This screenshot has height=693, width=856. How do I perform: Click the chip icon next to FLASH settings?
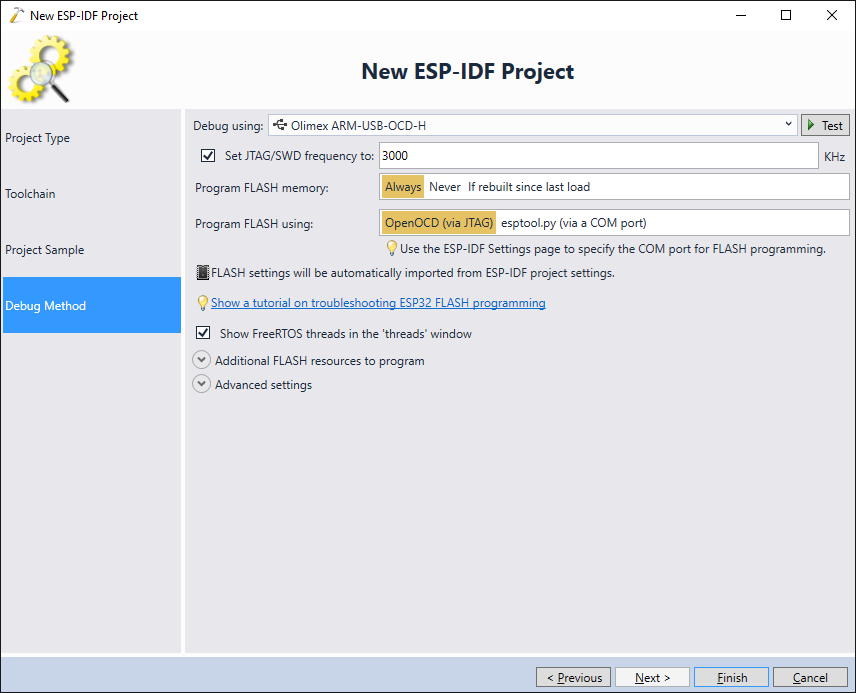coord(203,273)
